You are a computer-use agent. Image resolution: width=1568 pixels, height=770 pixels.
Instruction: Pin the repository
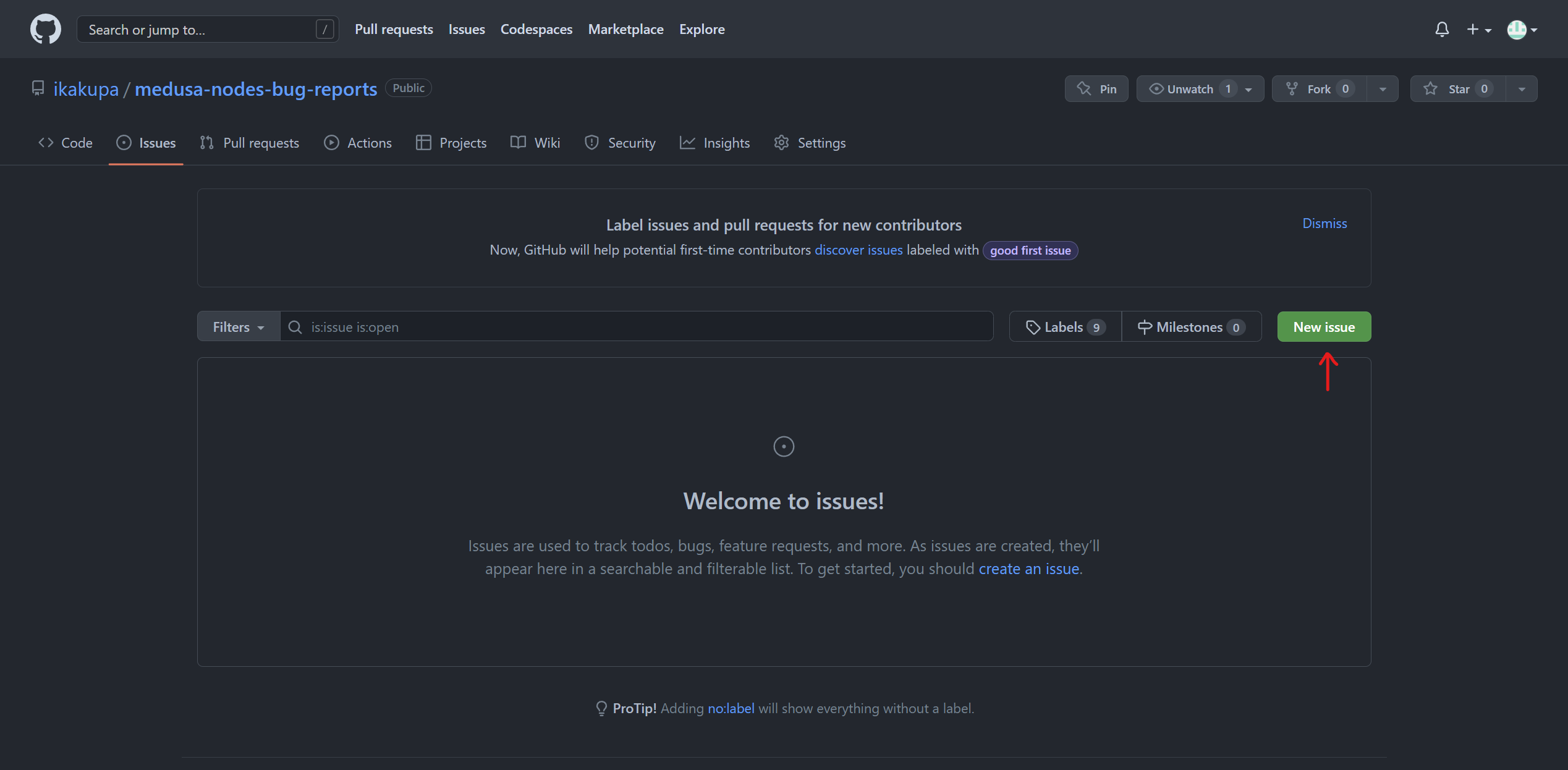click(x=1096, y=88)
